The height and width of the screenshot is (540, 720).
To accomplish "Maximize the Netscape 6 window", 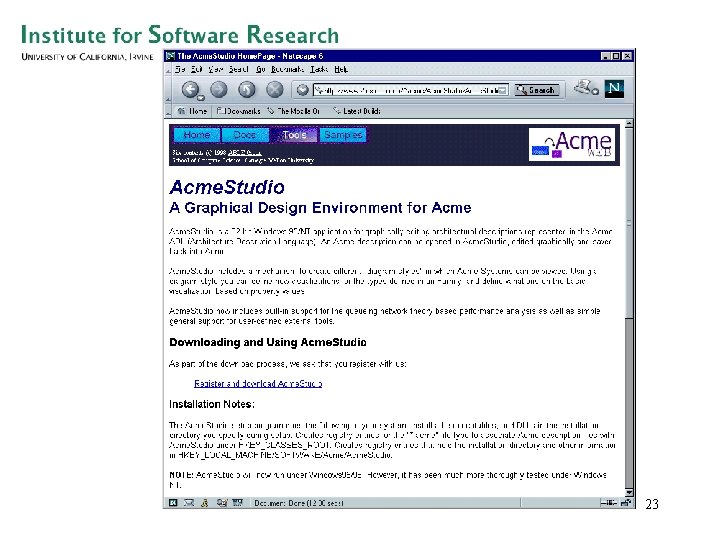I will [x=616, y=56].
